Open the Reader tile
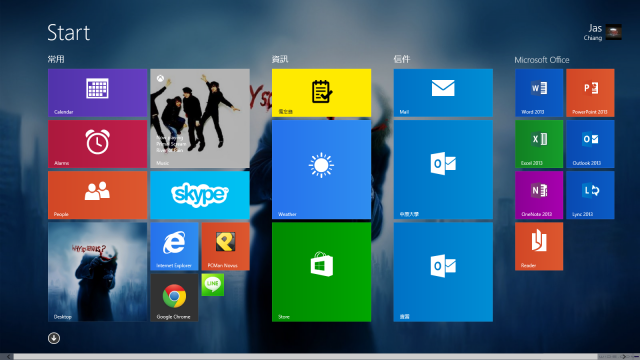The image size is (640, 360). coord(539,246)
